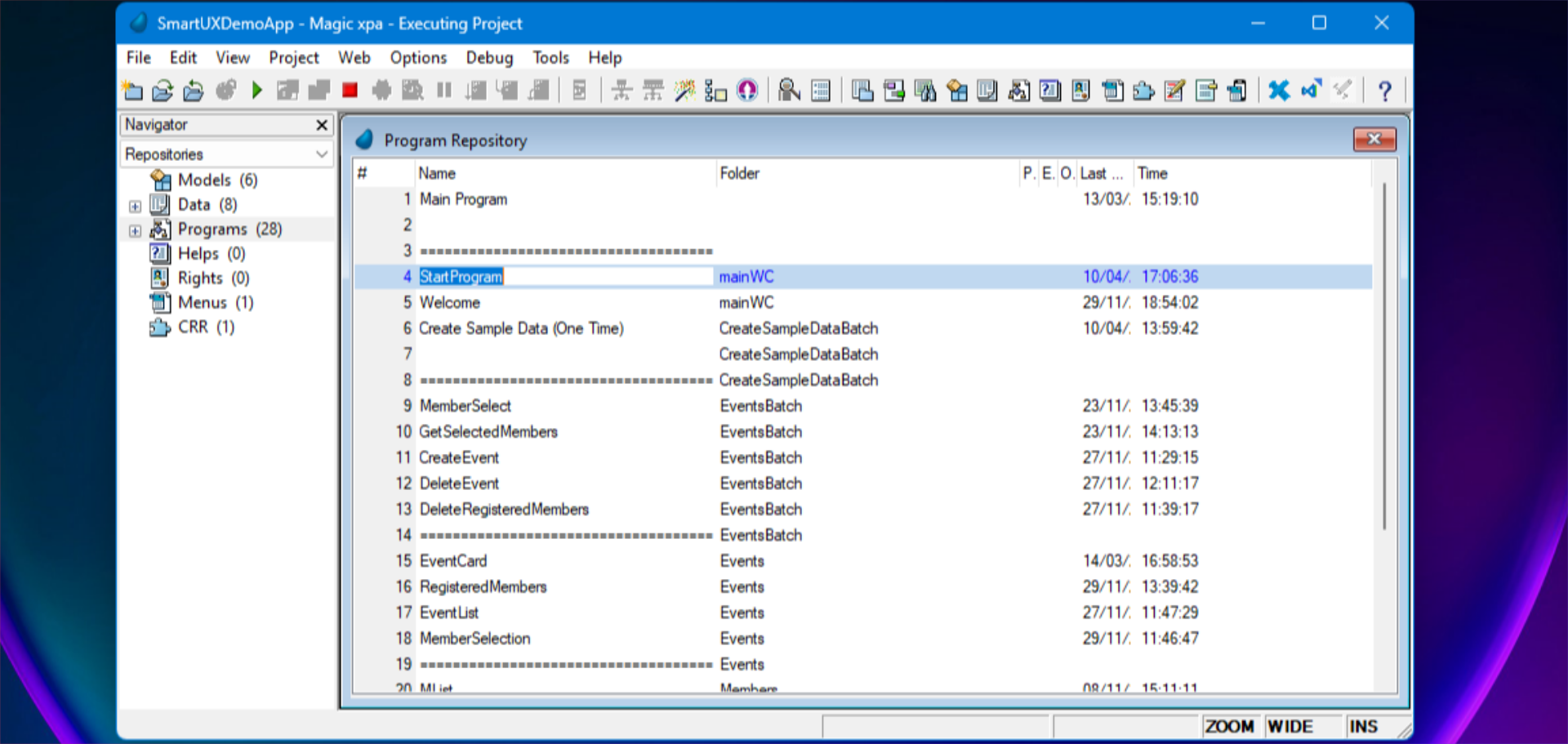The width and height of the screenshot is (1568, 744).
Task: Run the project with the green arrow icon
Action: 256,90
